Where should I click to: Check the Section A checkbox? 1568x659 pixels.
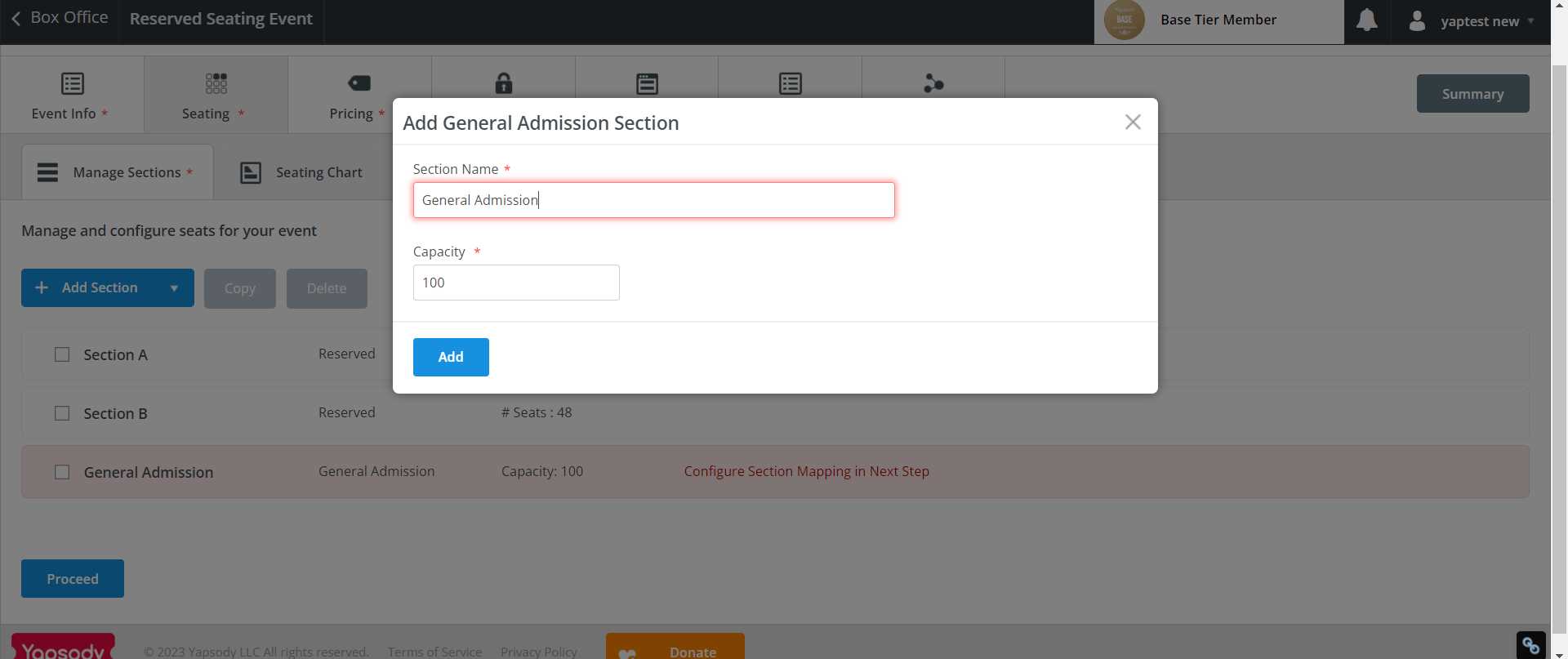click(x=61, y=354)
